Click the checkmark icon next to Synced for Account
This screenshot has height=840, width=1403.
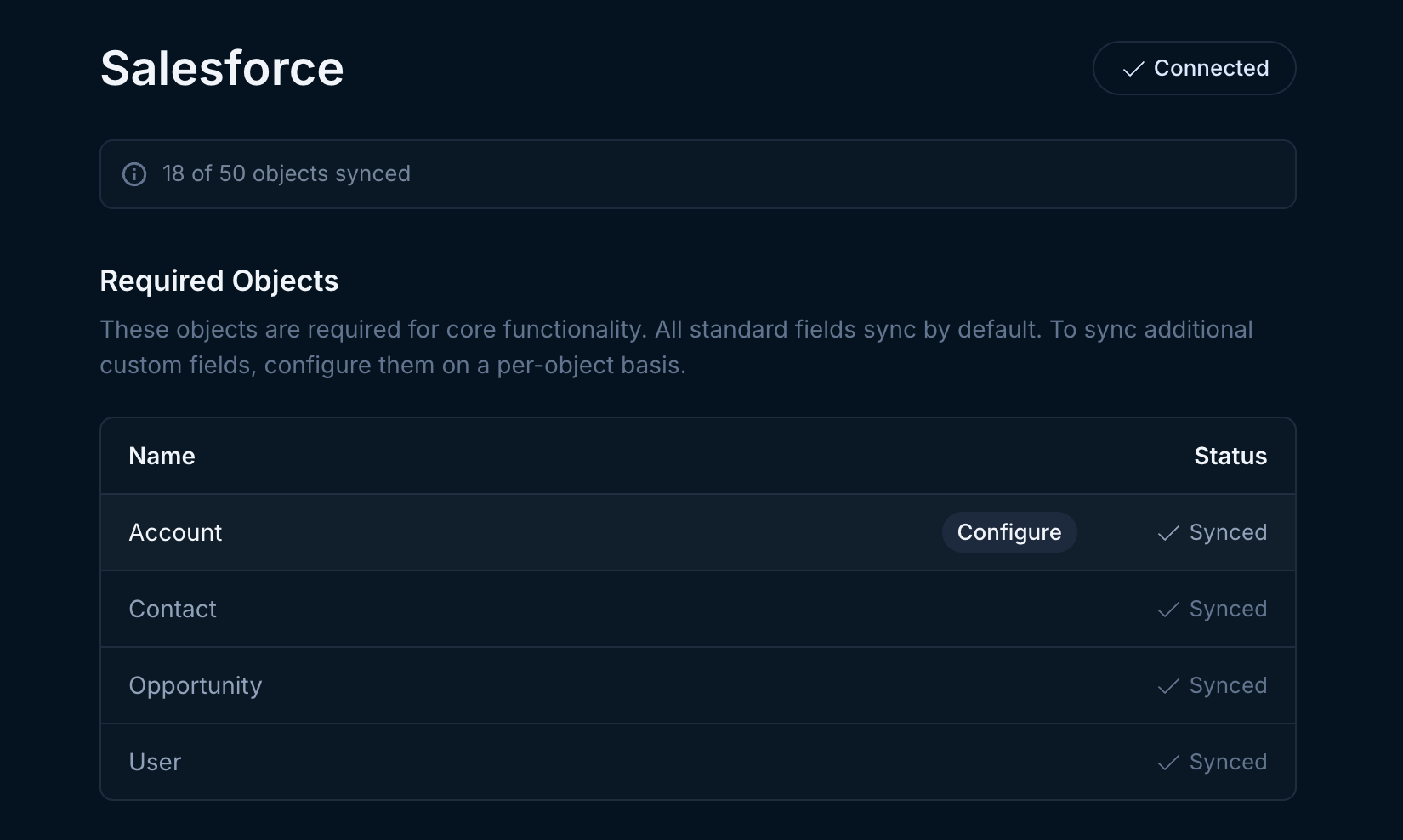click(1167, 533)
